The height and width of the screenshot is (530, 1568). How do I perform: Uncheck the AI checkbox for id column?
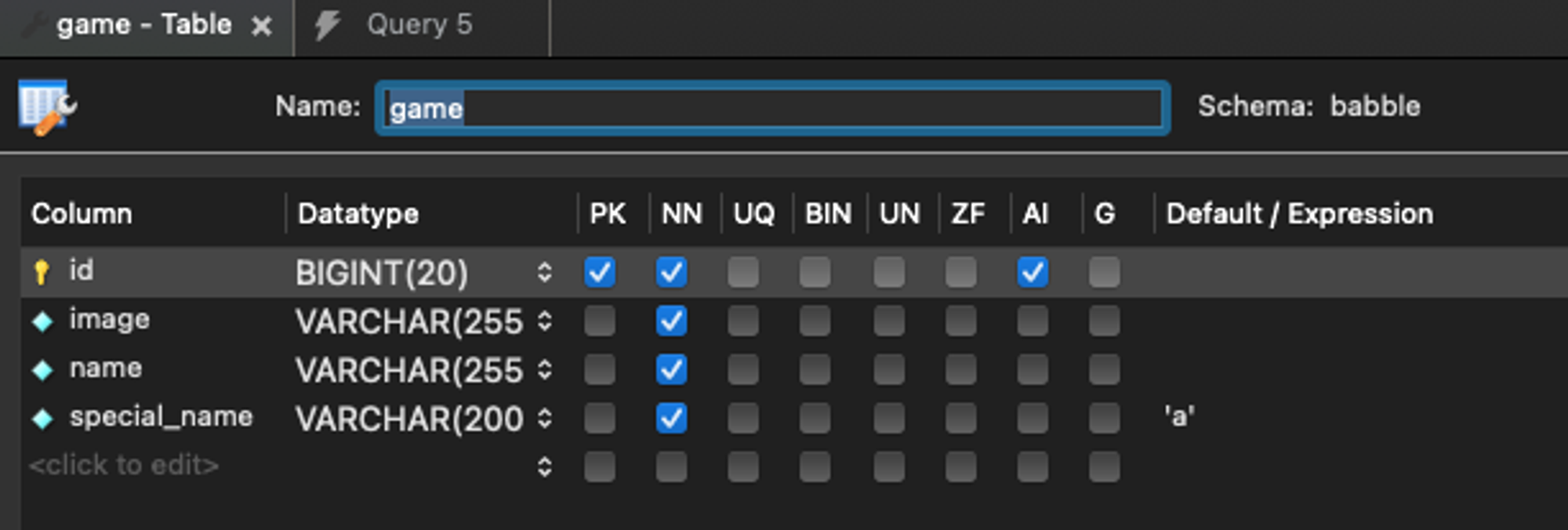(x=1033, y=272)
